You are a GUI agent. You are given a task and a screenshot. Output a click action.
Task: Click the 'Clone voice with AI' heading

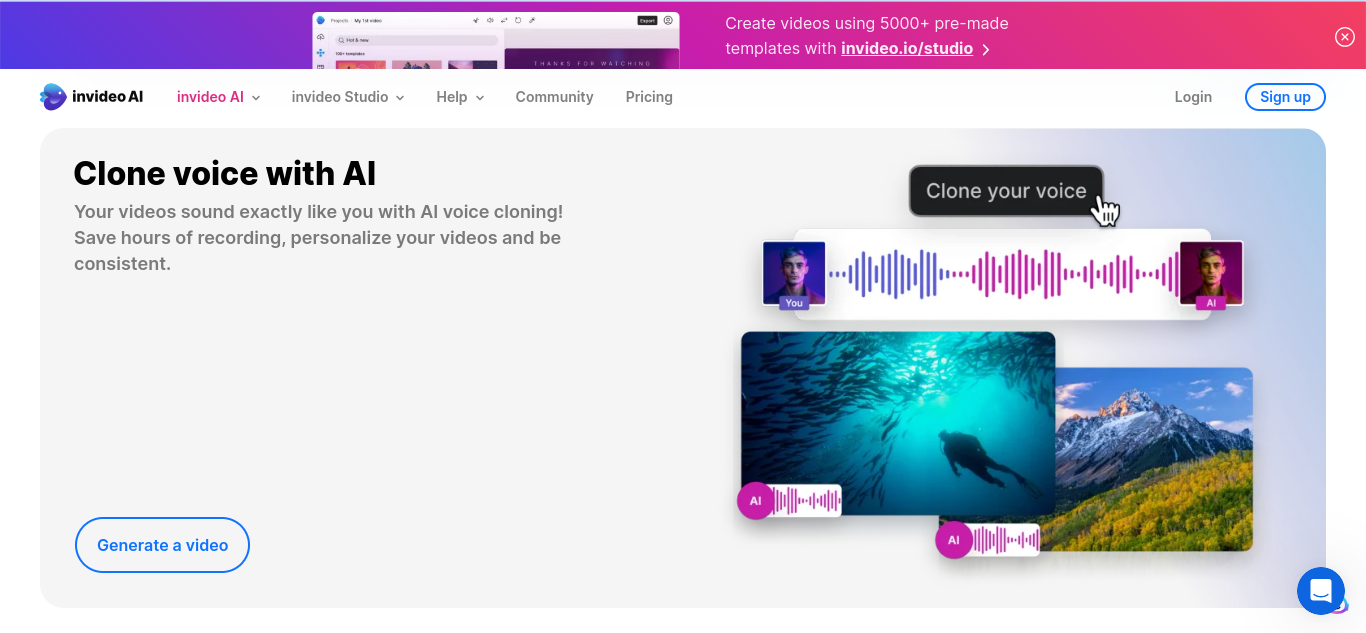coord(225,174)
